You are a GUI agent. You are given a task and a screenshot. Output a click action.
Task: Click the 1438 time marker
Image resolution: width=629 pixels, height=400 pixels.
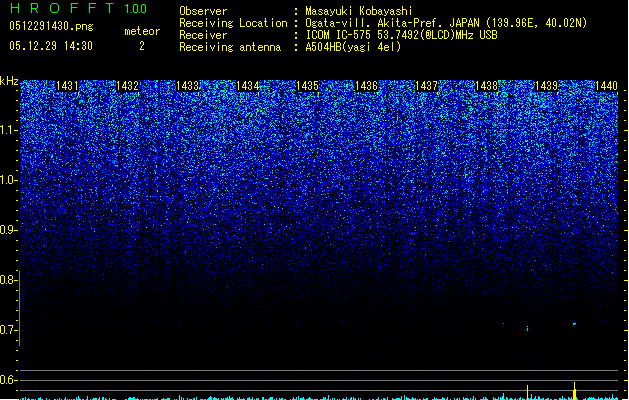coord(486,86)
